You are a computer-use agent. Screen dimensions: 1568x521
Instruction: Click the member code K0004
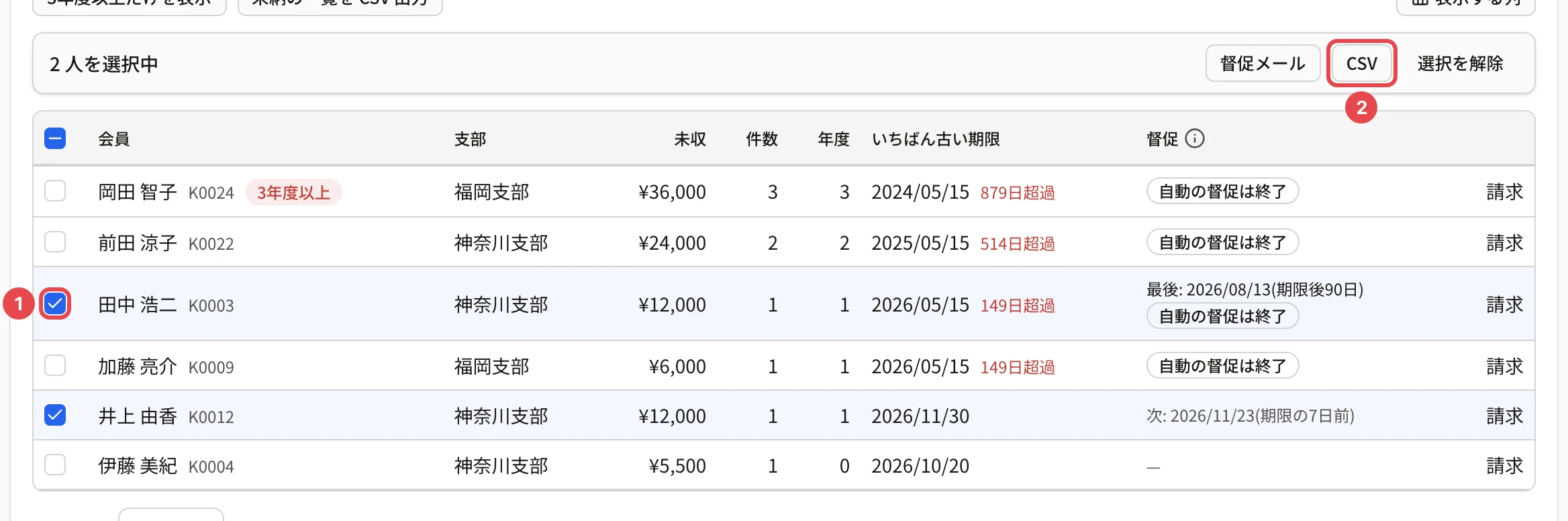point(211,467)
